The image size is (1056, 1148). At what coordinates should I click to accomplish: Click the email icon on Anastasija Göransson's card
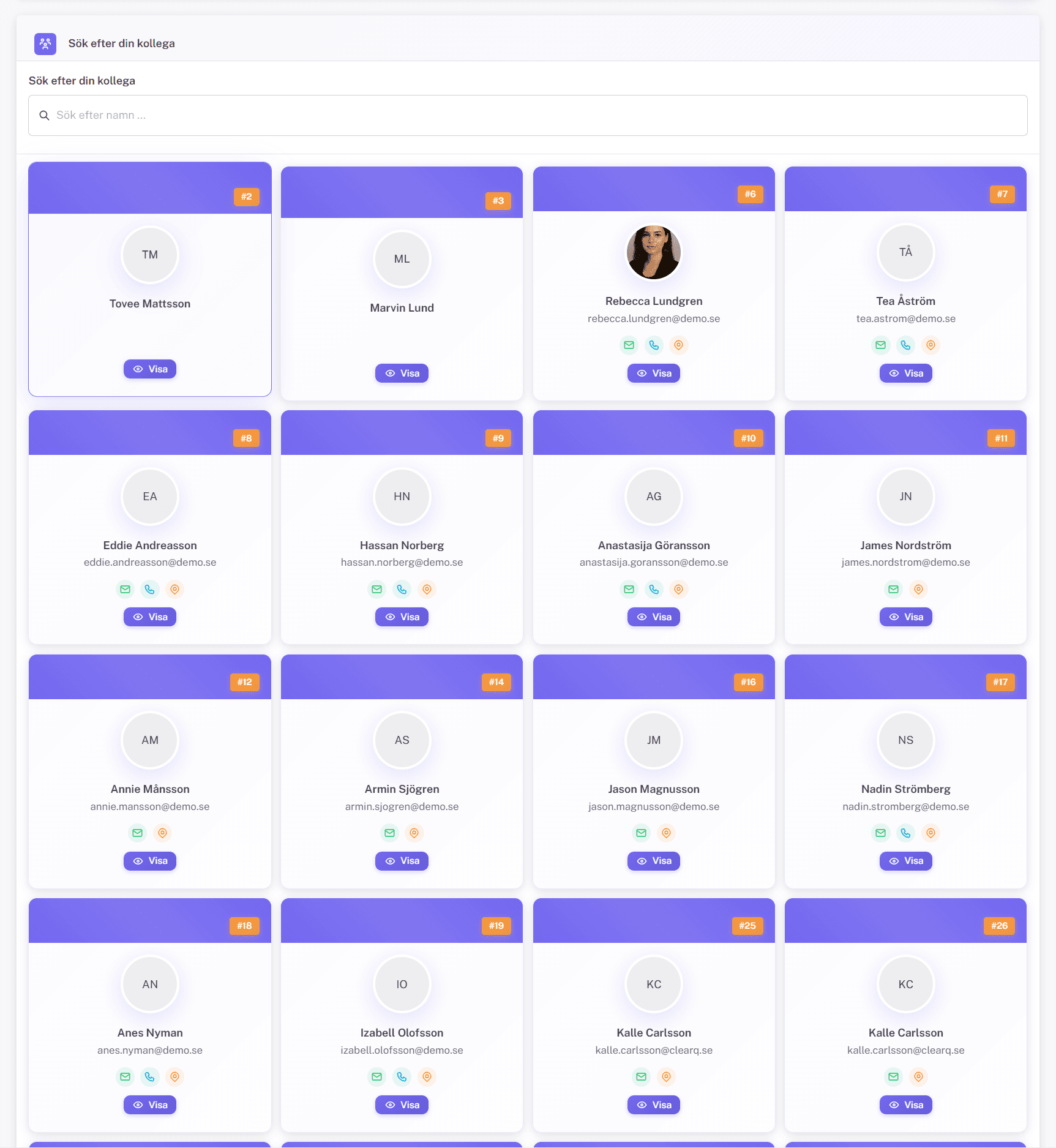629,589
